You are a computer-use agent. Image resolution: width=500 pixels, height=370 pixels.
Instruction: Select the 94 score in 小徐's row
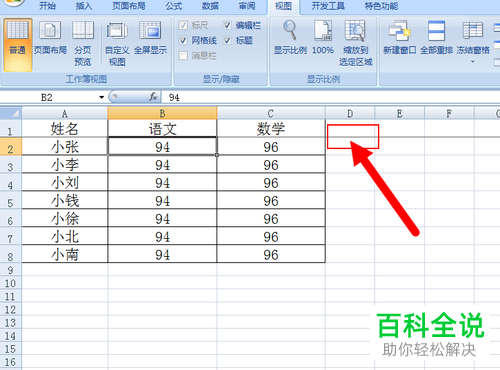162,219
